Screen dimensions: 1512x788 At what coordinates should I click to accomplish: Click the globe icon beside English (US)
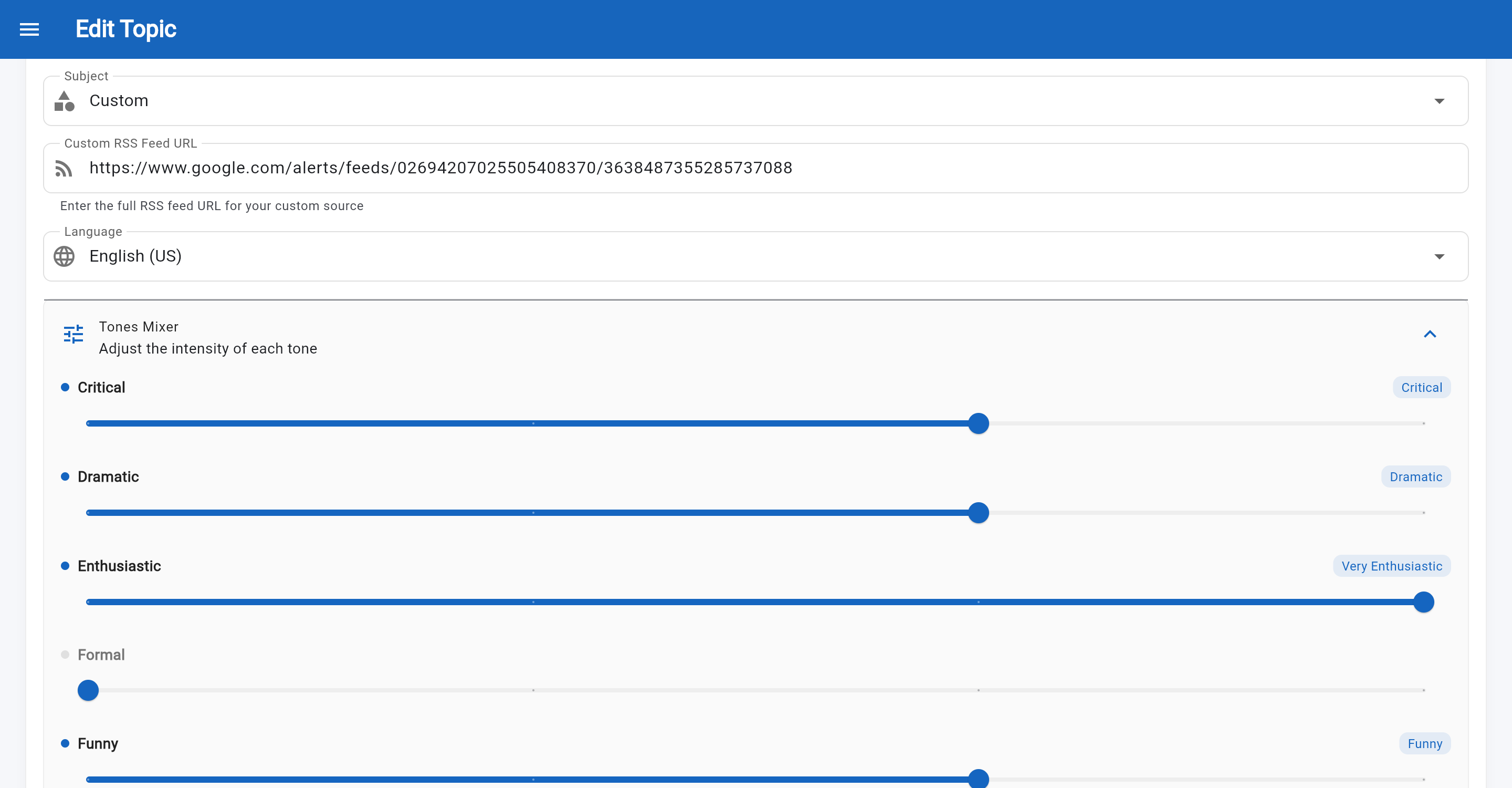tap(65, 256)
